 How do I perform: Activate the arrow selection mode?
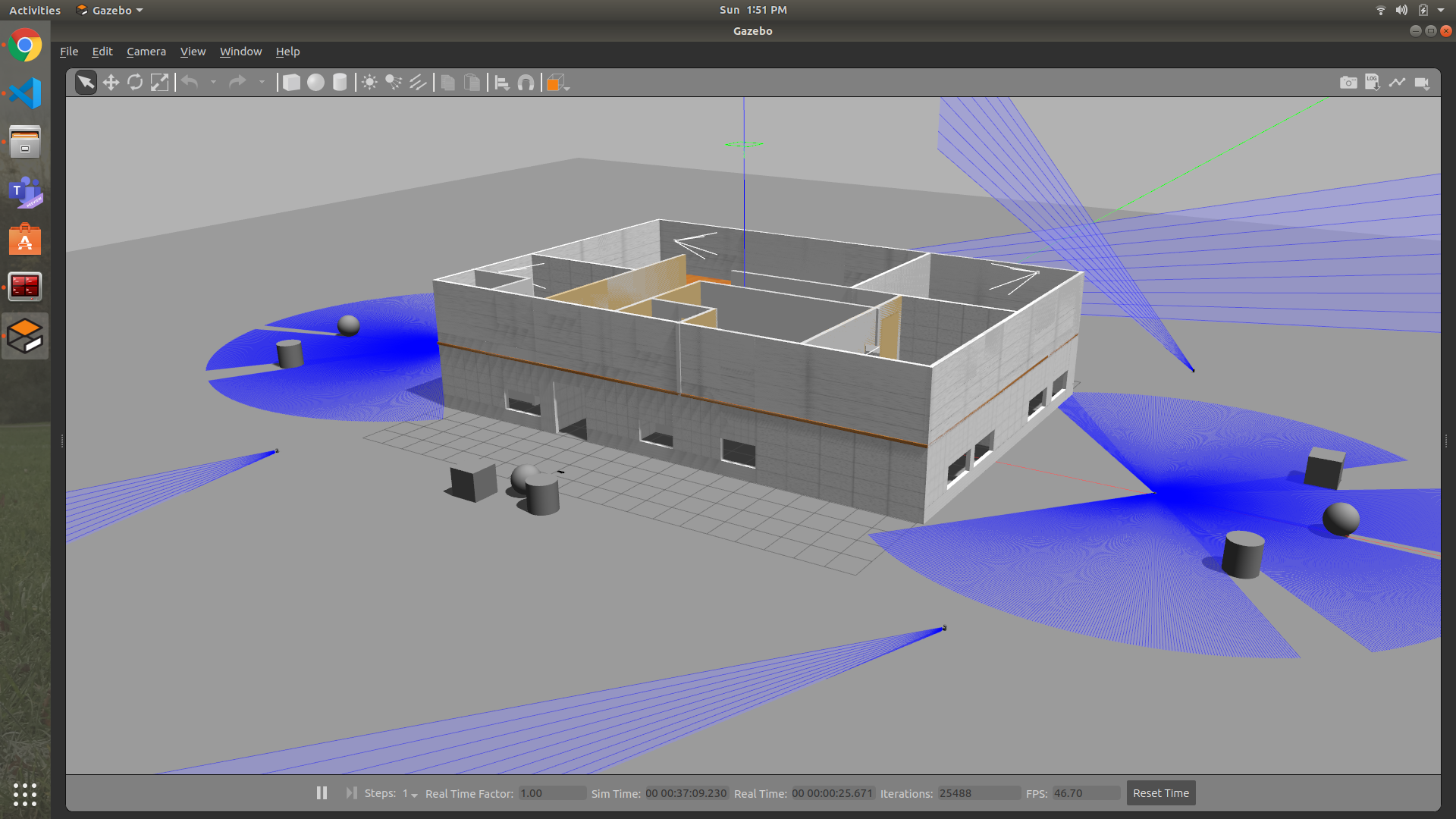point(86,83)
